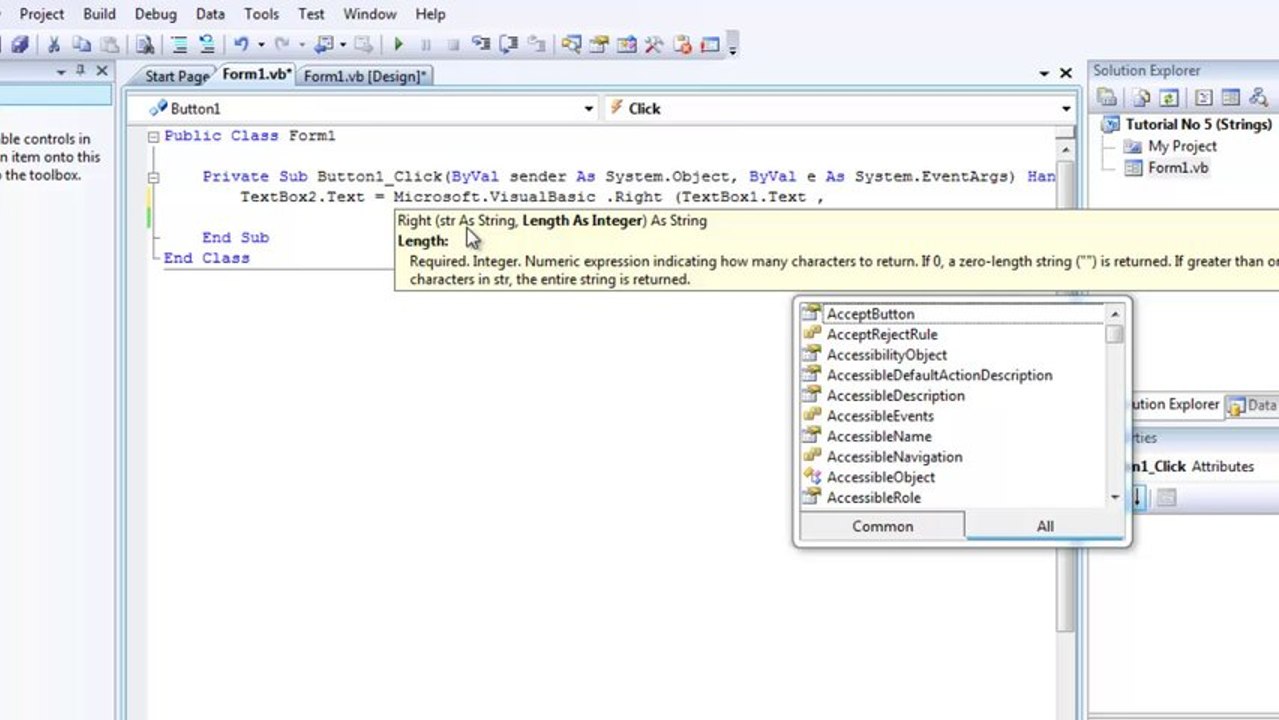Image resolution: width=1279 pixels, height=720 pixels.
Task: Open My Project in Solution Explorer
Action: point(1181,146)
